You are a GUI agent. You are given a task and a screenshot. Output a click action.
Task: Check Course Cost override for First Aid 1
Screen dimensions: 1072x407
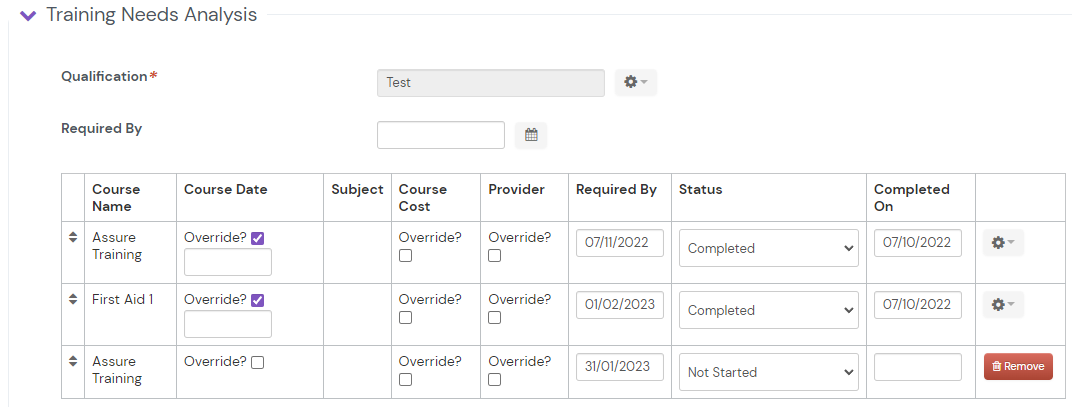405,318
